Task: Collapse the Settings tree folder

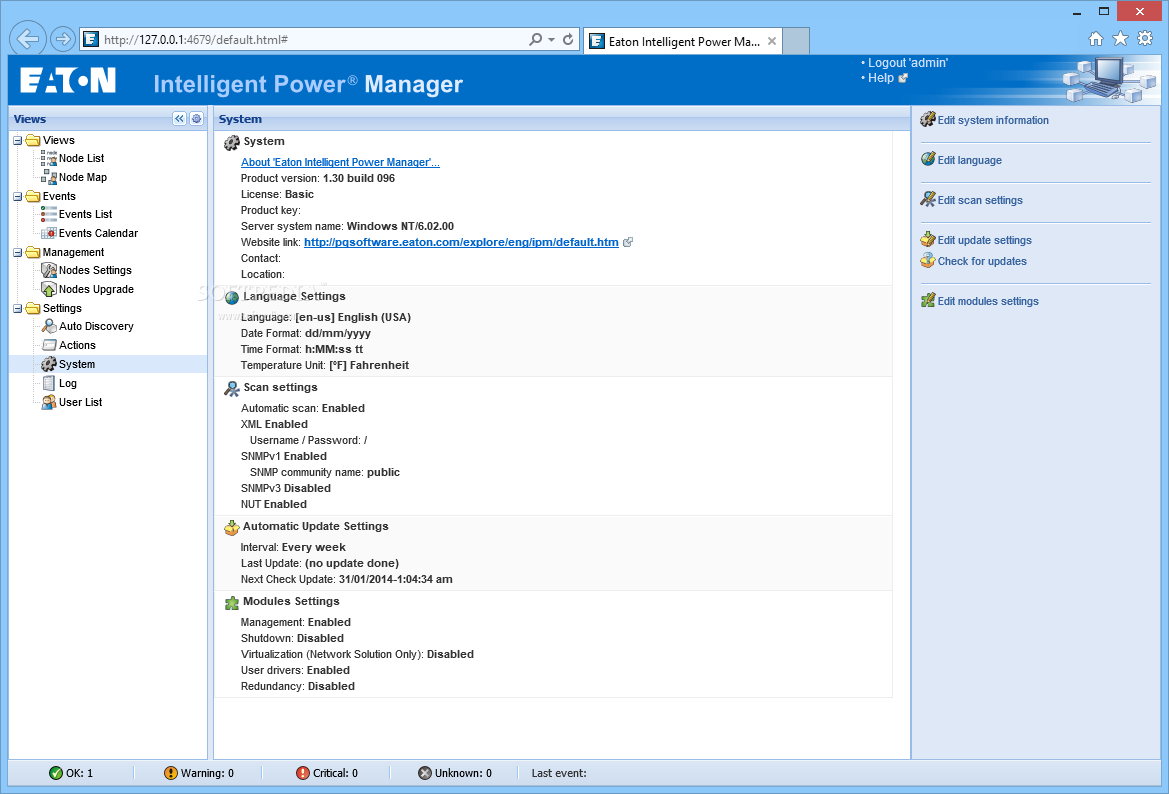Action: pyautogui.click(x=18, y=308)
